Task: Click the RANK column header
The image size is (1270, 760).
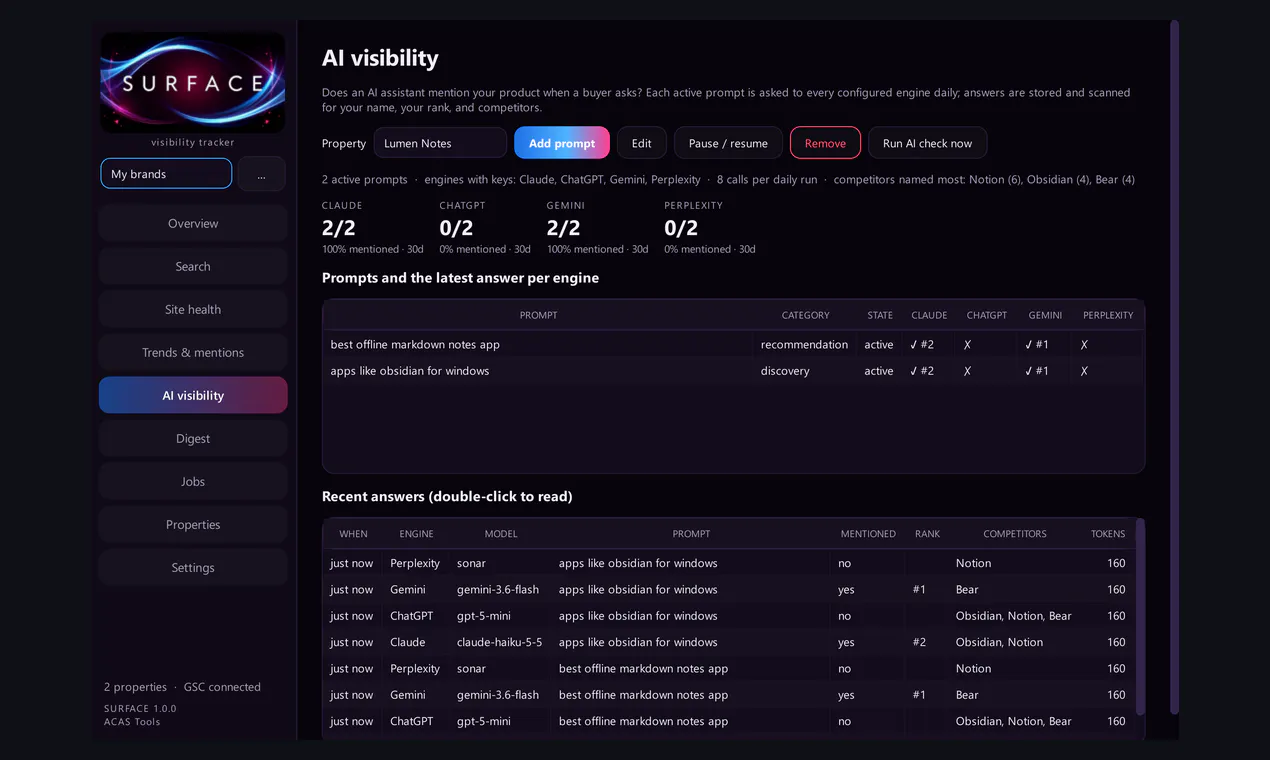Action: pos(927,534)
